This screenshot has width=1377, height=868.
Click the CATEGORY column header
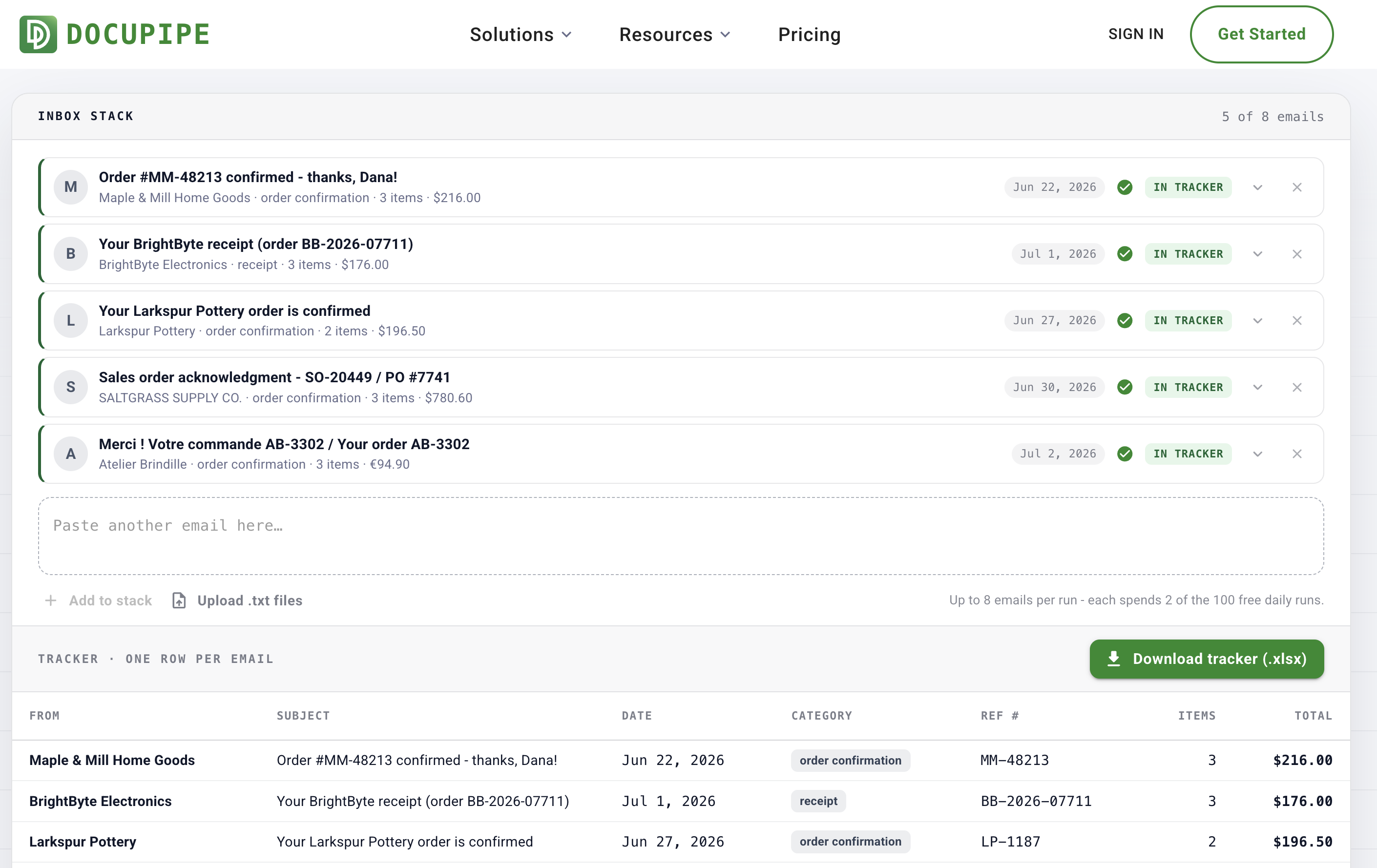tap(822, 716)
